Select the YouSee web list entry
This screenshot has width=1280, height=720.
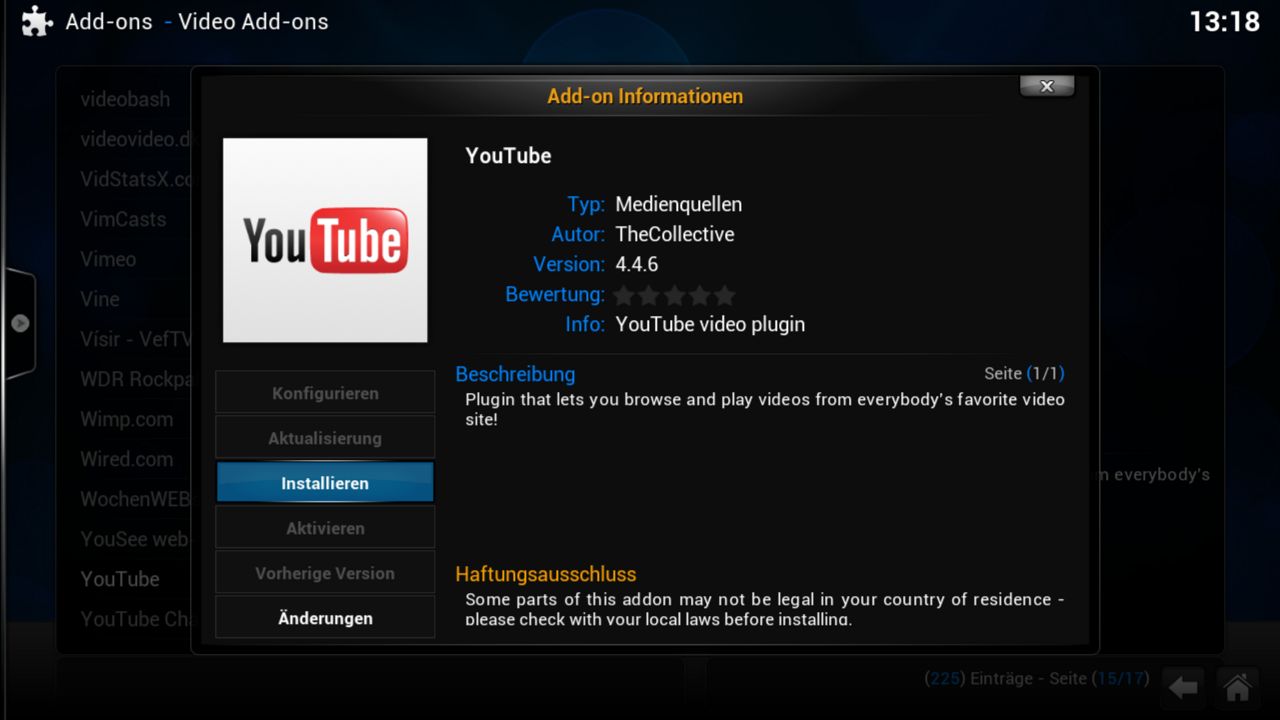click(x=136, y=539)
